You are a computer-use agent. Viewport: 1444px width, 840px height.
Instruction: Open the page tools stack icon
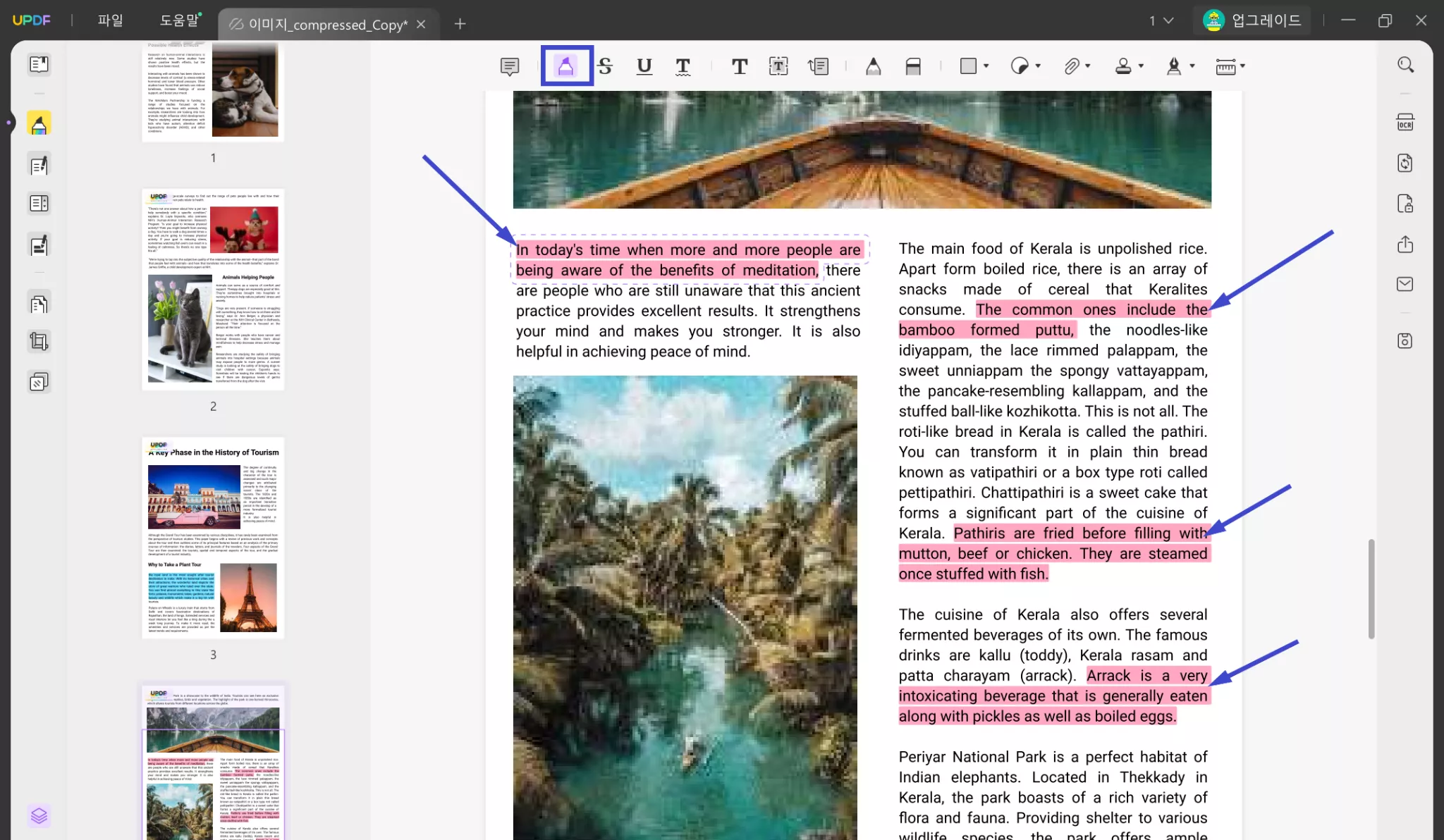pos(39,382)
